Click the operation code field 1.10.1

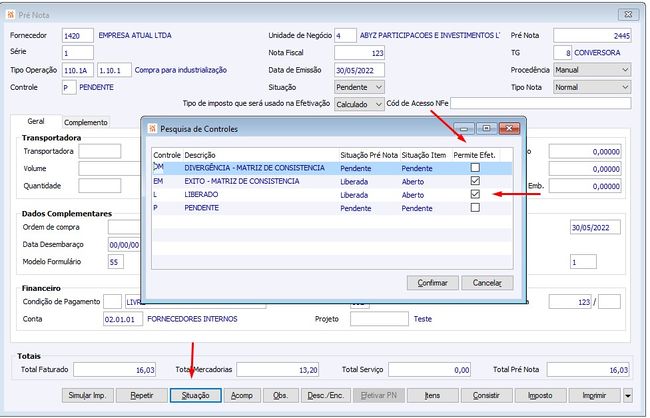114,70
